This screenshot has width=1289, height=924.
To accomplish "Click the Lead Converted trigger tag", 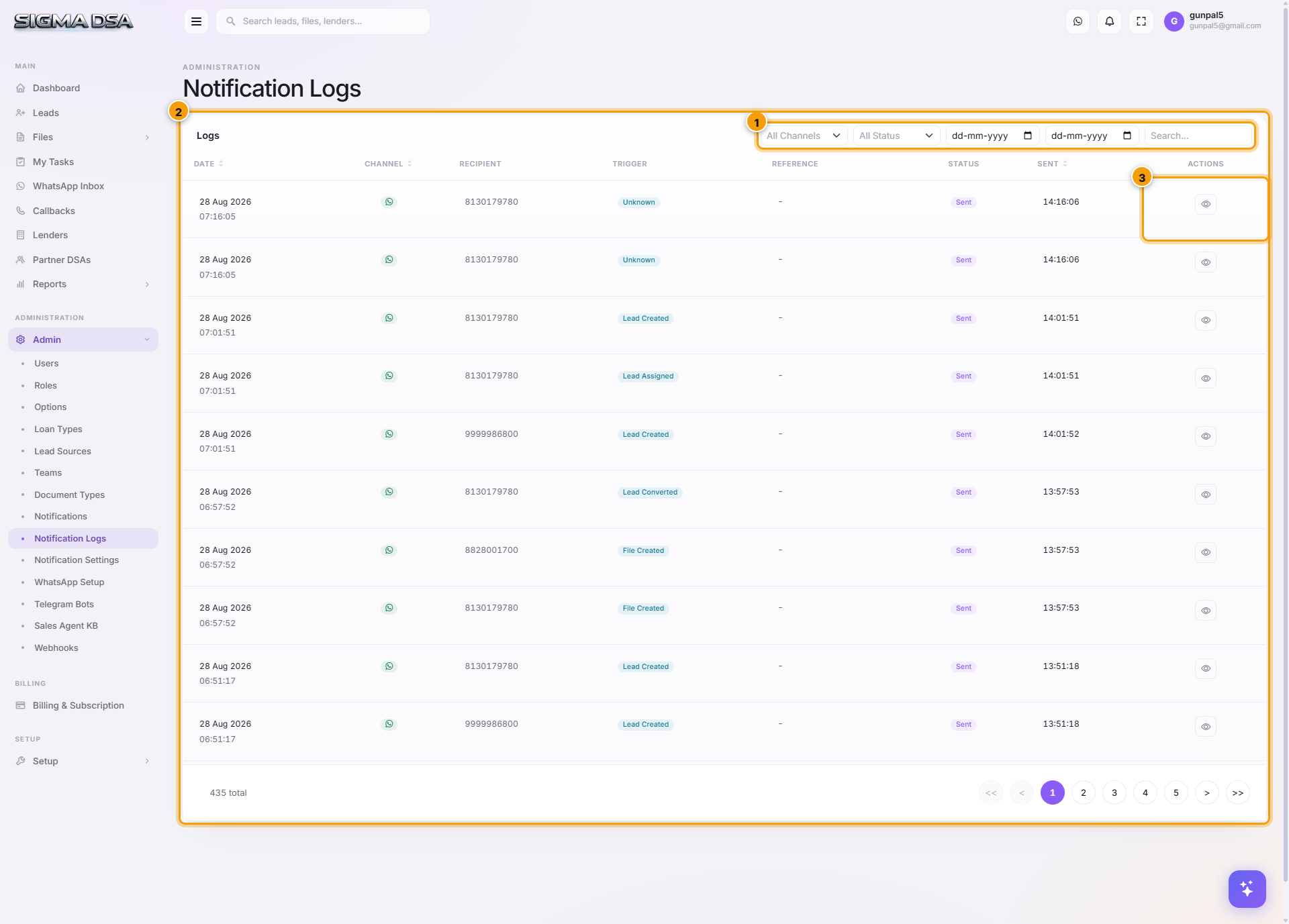I will (x=649, y=493).
